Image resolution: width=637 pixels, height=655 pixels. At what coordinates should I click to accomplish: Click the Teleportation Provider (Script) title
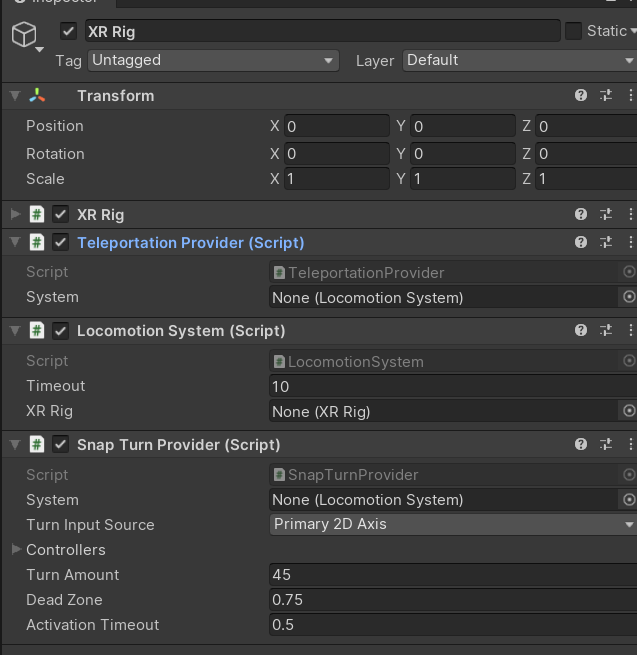coord(190,242)
